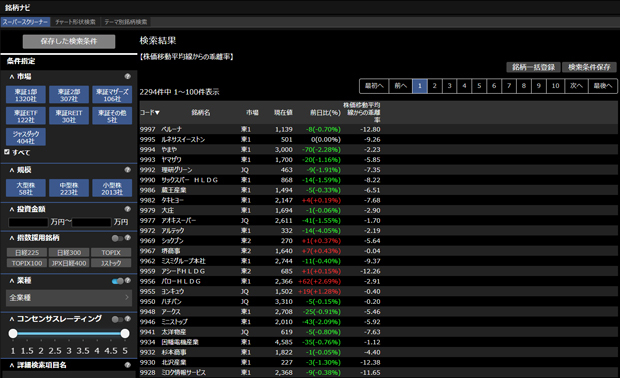
Task: Select TOPIX100 index filter
Action: pos(27,263)
